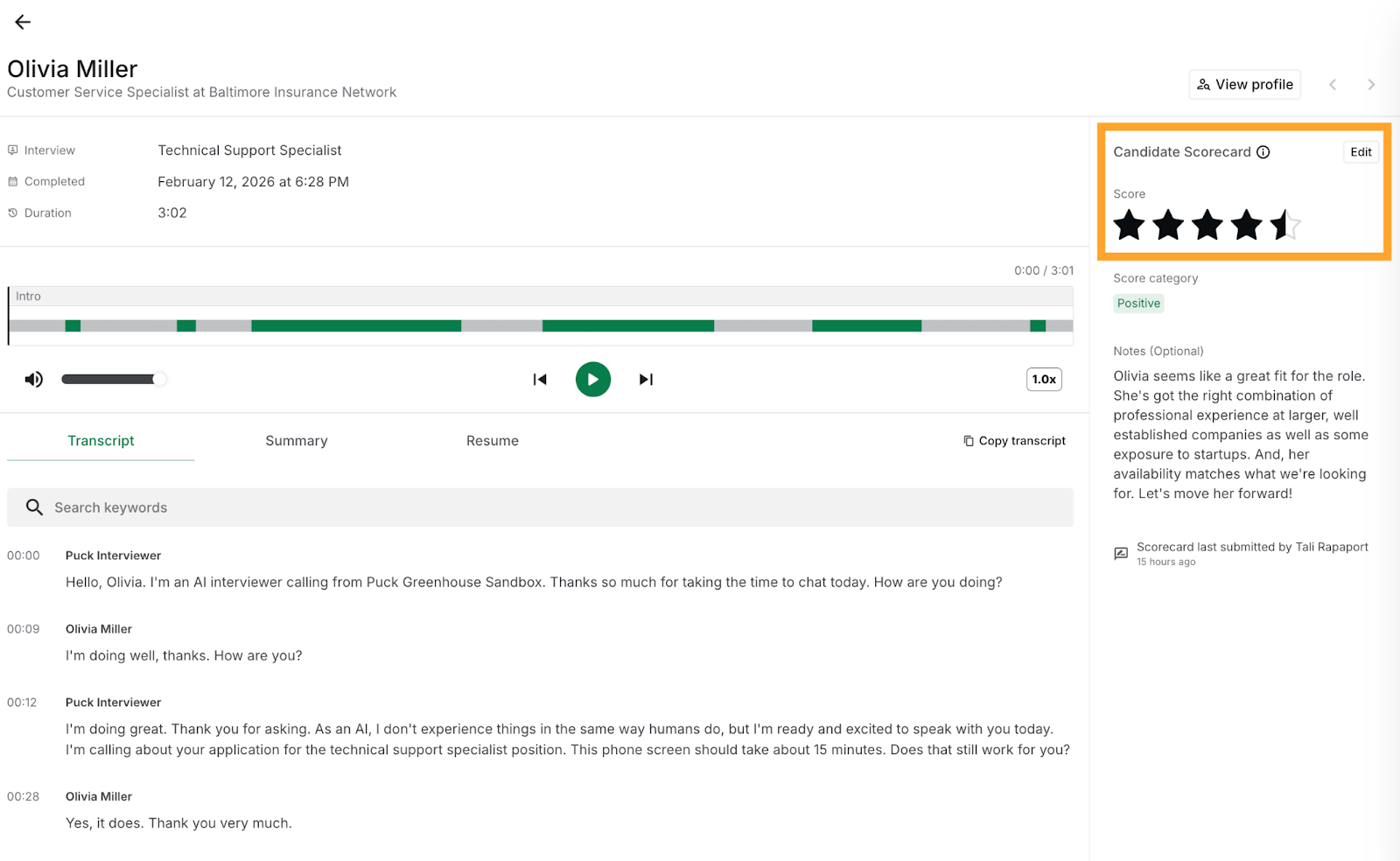Click the View profile button
The width and height of the screenshot is (1400, 861).
coord(1244,85)
